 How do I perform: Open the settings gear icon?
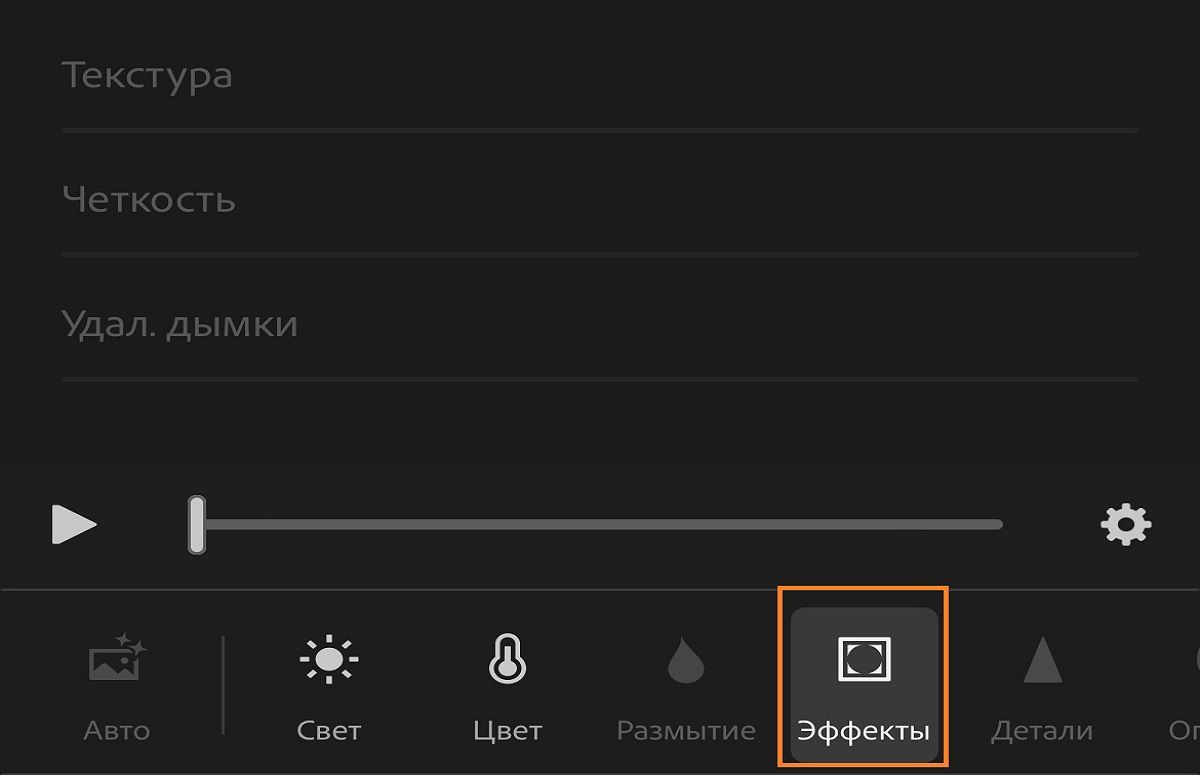coord(1125,522)
